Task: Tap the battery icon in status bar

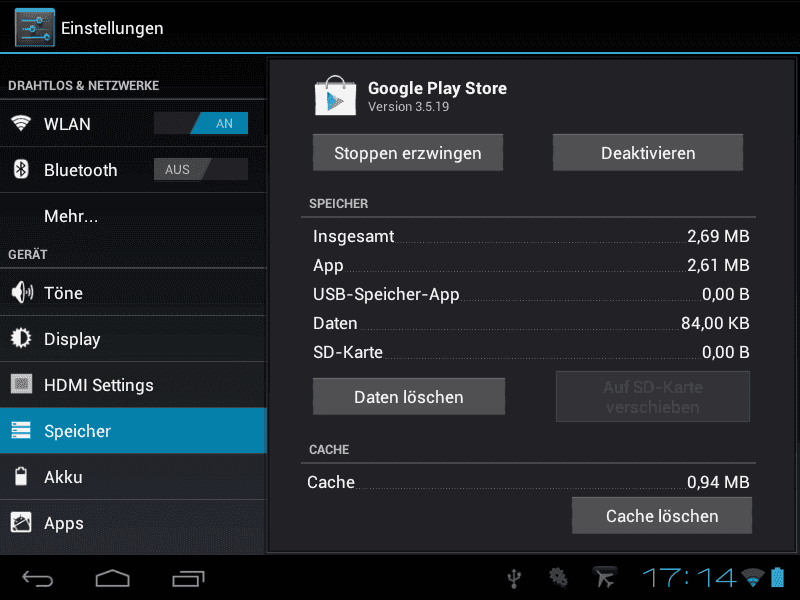Action: 778,578
